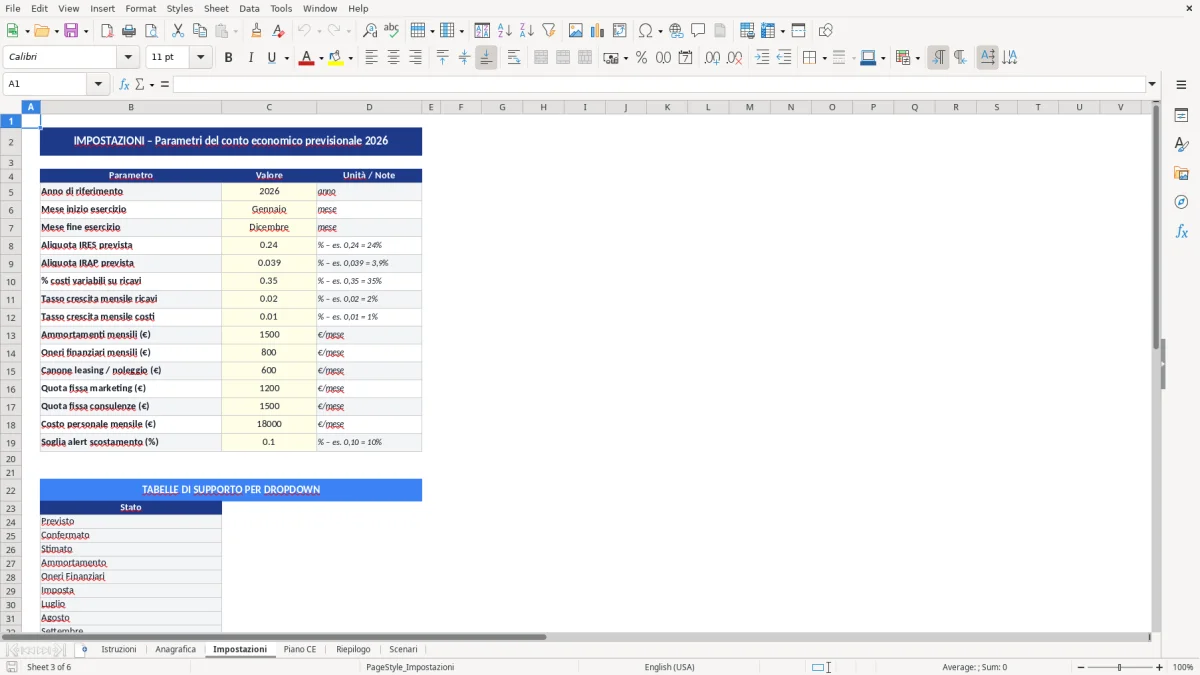Screen dimensions: 1200x675
Task: Toggle italic formatting
Action: click(x=250, y=58)
